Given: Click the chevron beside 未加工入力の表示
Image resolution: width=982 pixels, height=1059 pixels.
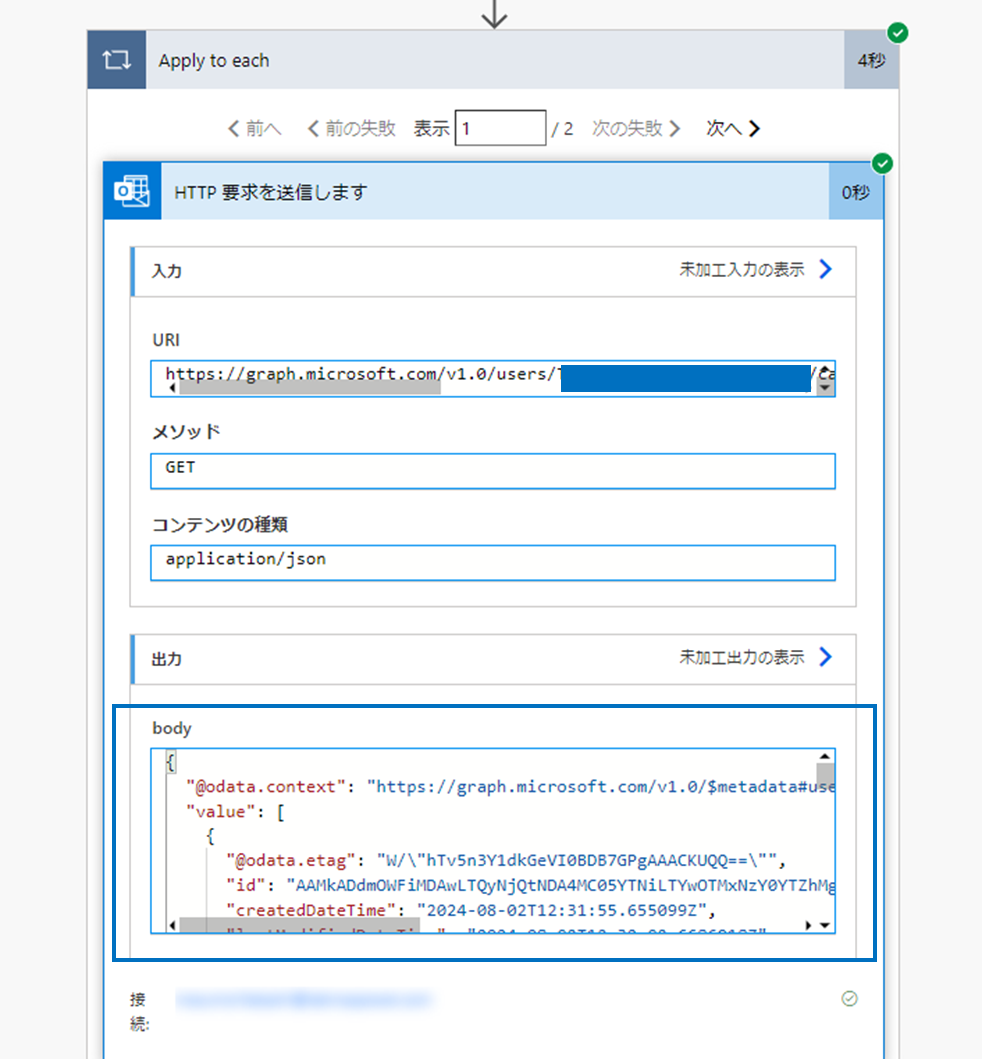Looking at the screenshot, I should pos(825,269).
